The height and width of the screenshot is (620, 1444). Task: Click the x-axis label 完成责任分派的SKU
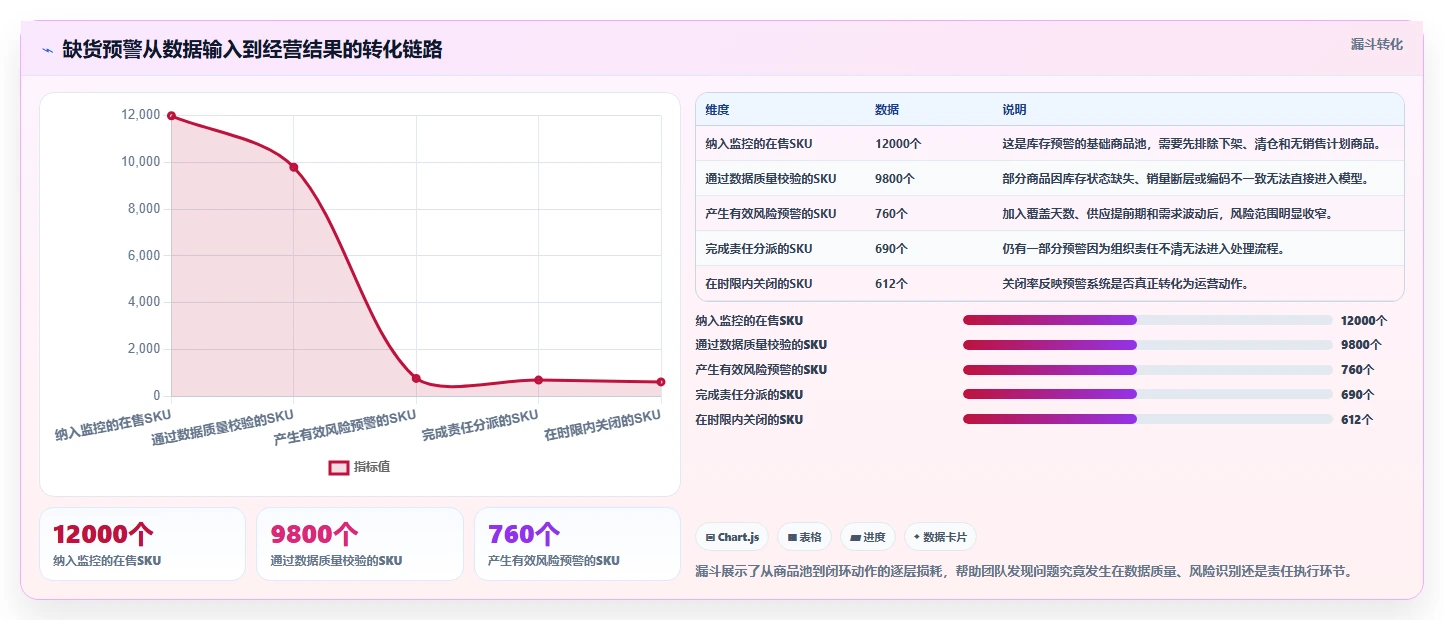[480, 427]
